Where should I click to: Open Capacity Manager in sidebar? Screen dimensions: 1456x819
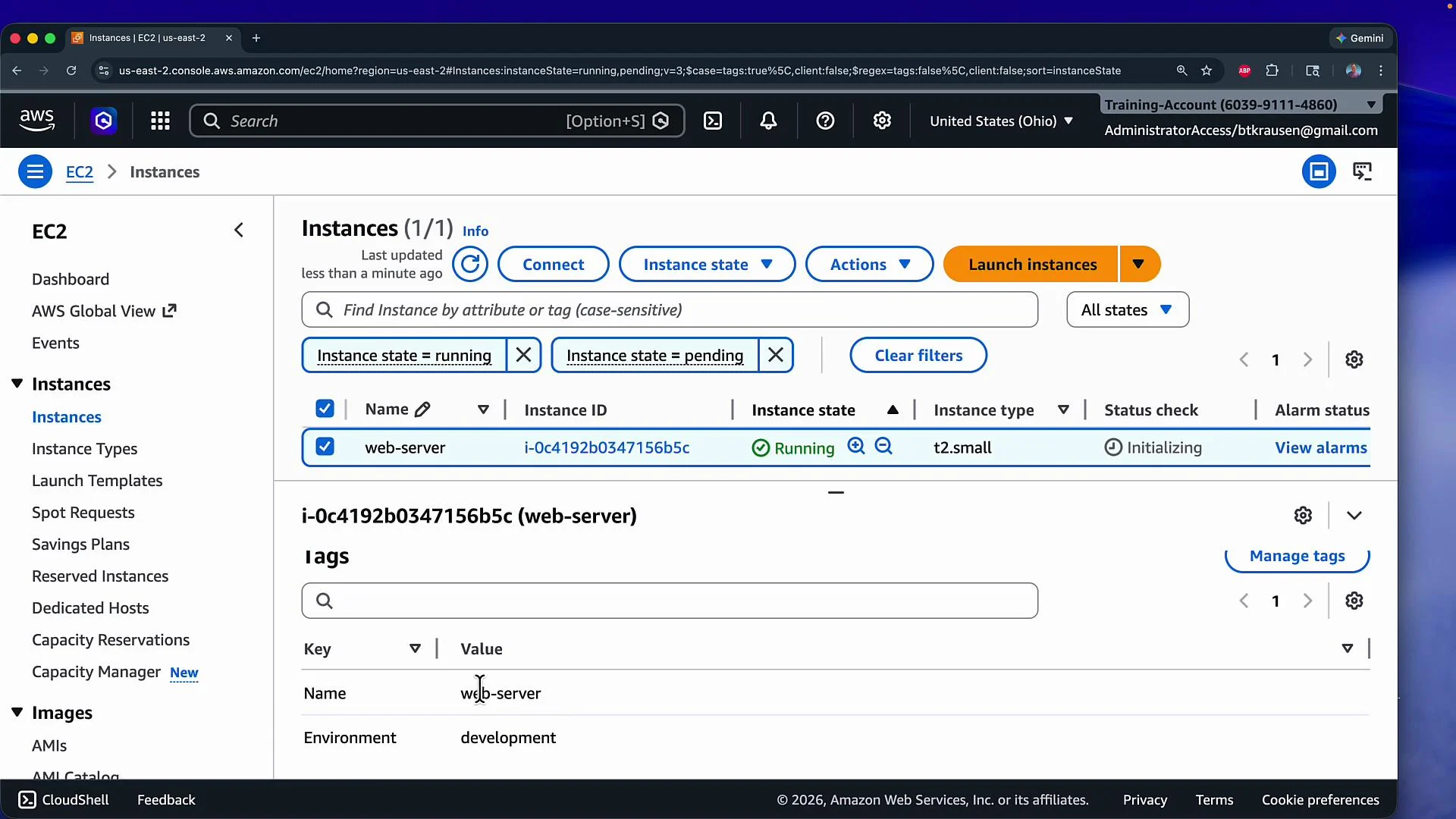click(x=96, y=672)
